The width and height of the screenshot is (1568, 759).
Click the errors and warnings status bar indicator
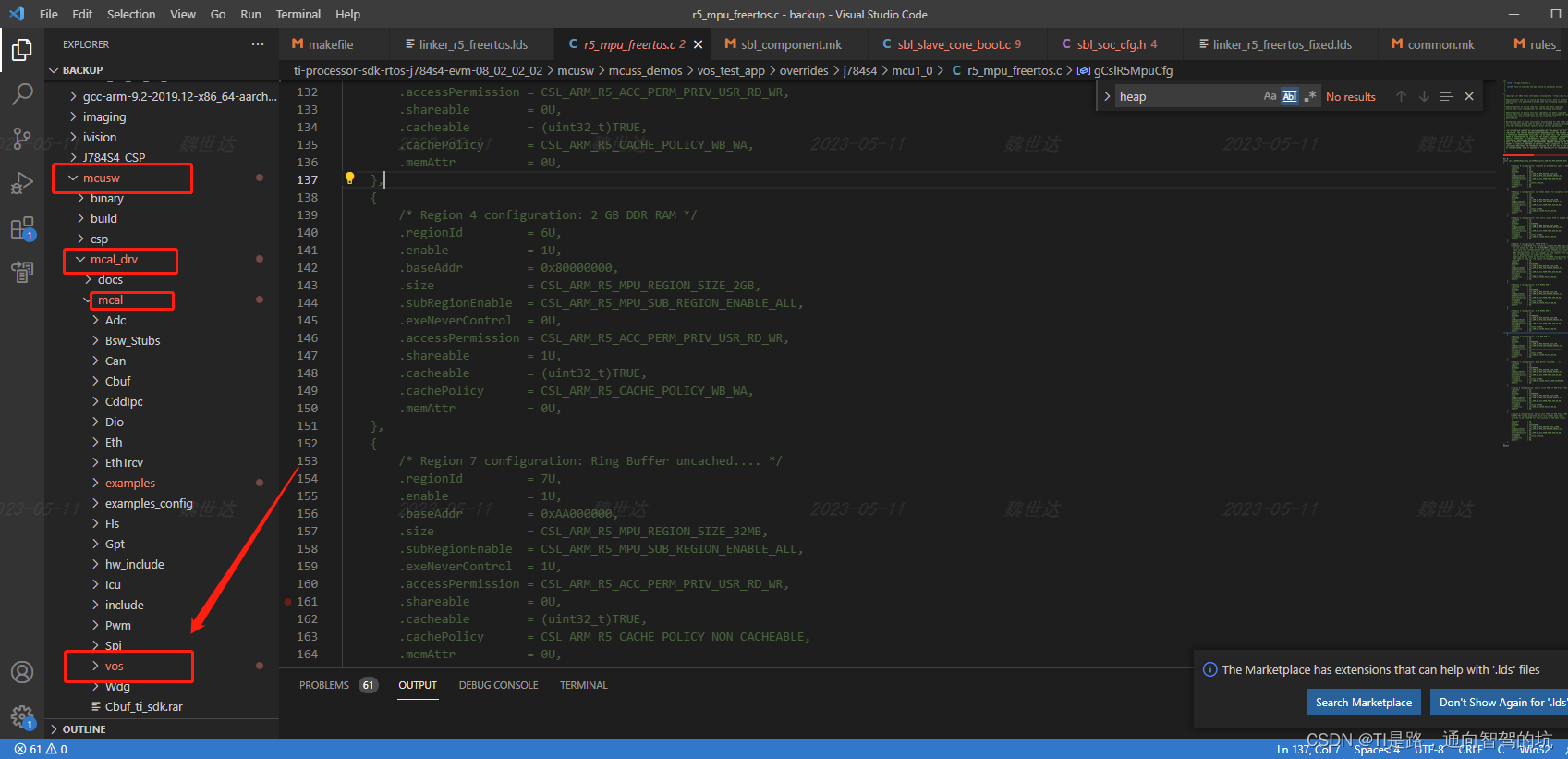click(x=41, y=749)
